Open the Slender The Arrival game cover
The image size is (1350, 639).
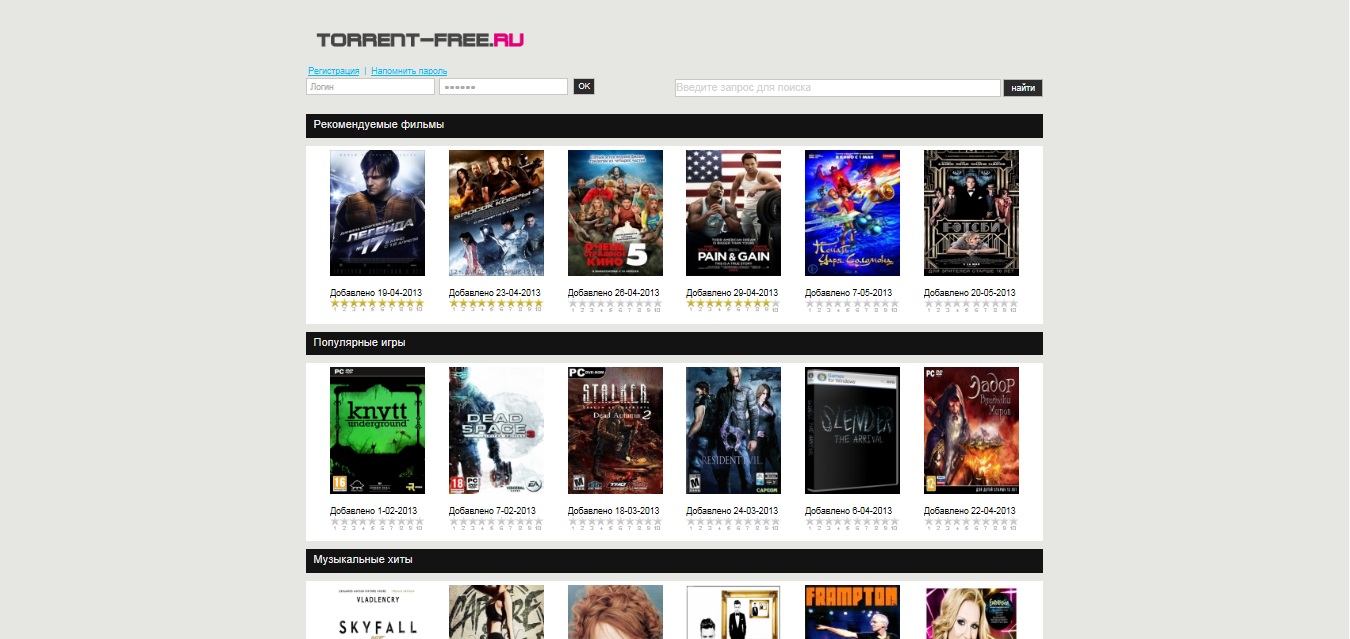[x=852, y=430]
